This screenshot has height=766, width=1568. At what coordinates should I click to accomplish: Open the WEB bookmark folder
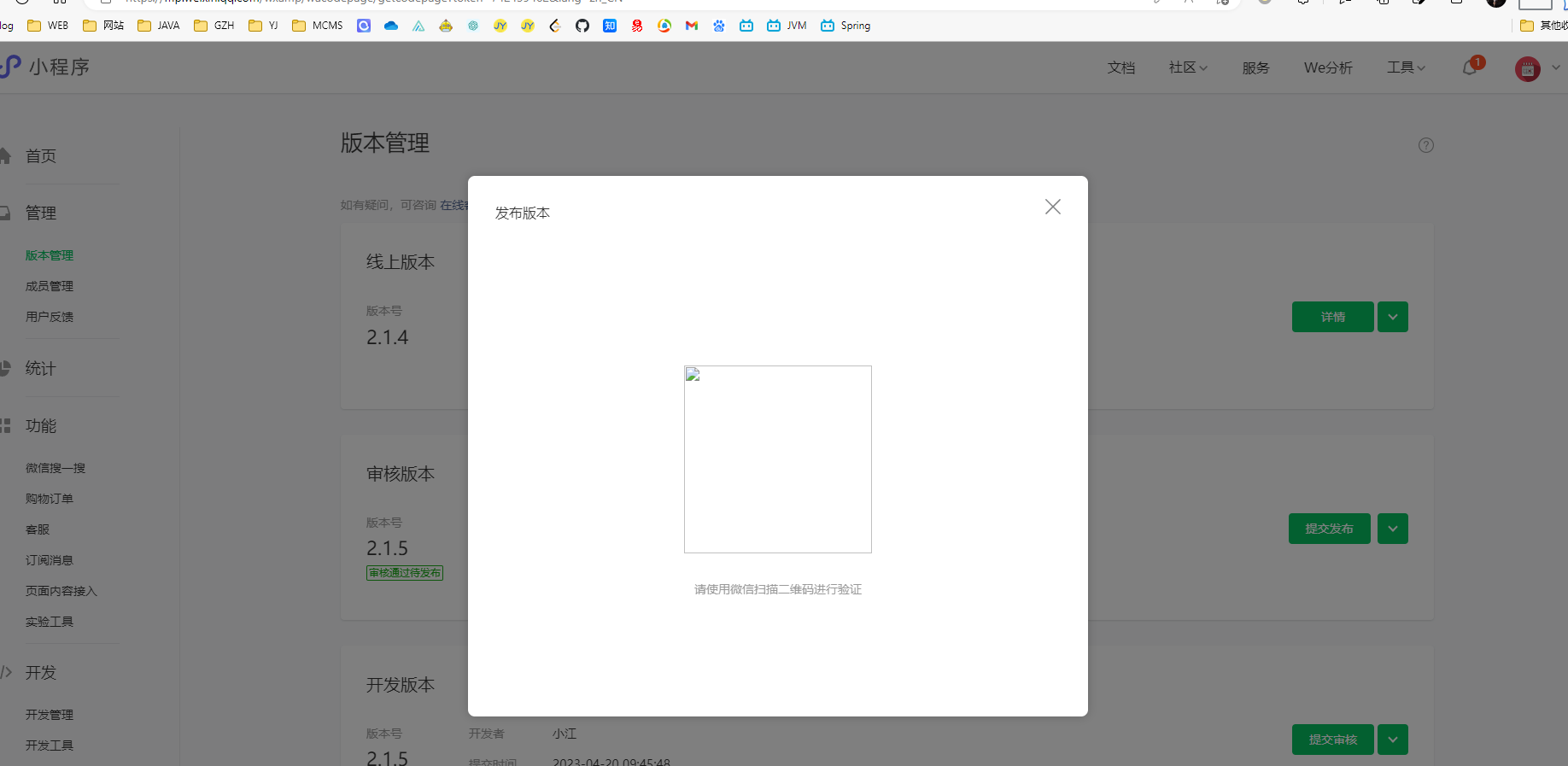point(48,26)
